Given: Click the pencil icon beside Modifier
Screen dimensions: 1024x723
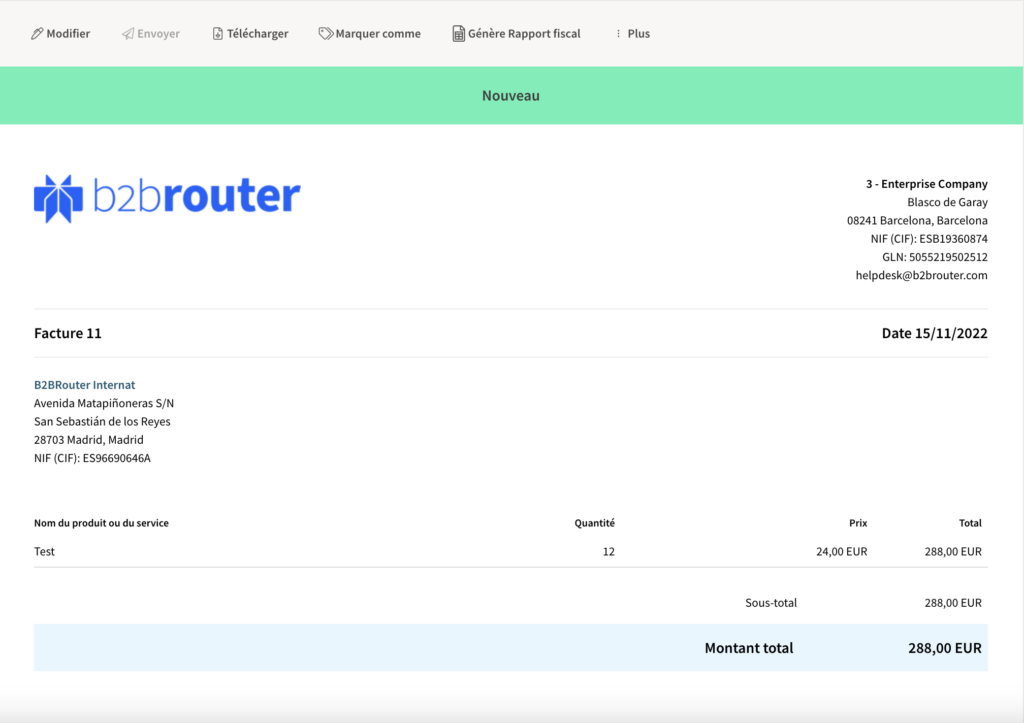Looking at the screenshot, I should click(x=37, y=33).
